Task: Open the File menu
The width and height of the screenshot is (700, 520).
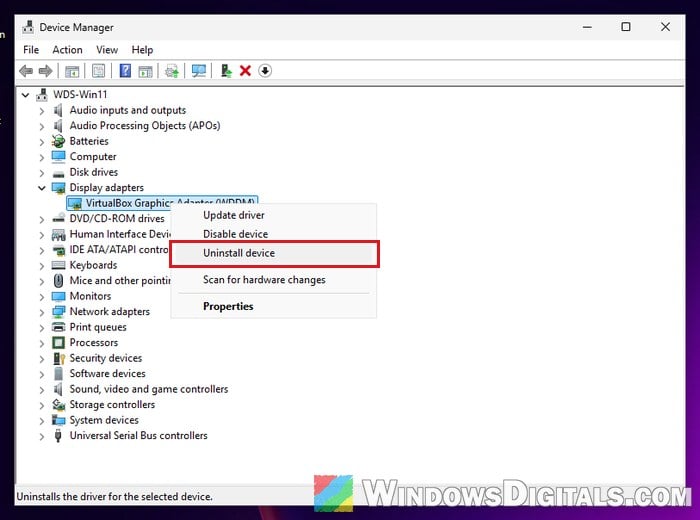Action: point(31,50)
